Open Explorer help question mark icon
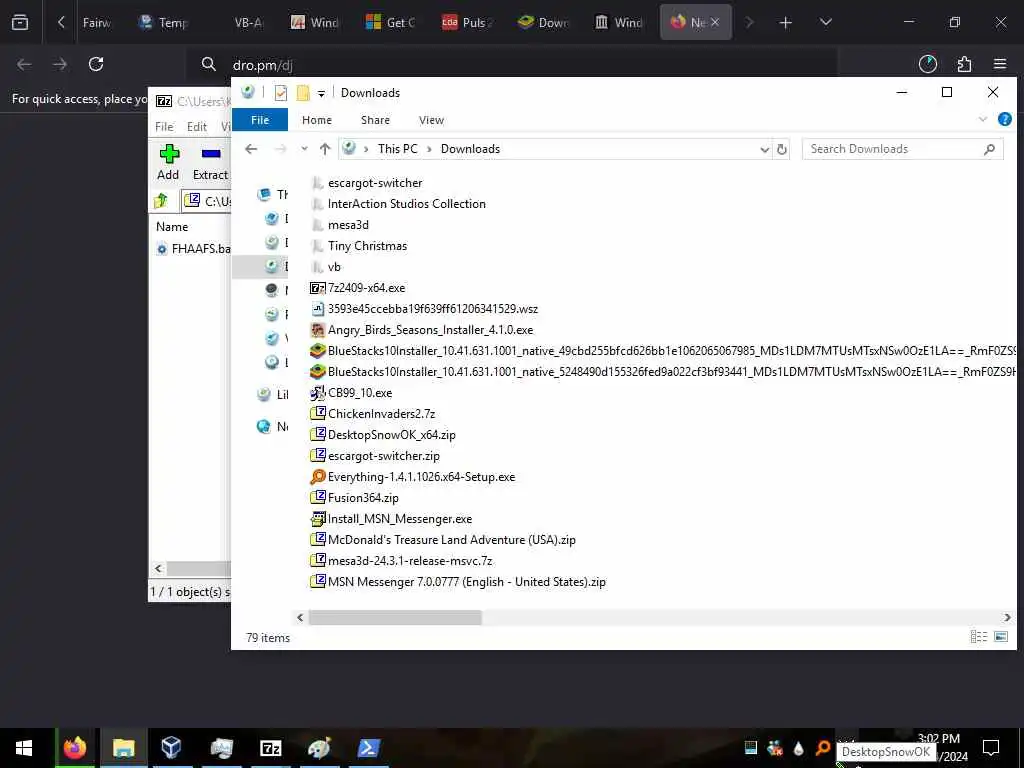Image resolution: width=1024 pixels, height=768 pixels. pyautogui.click(x=1004, y=120)
